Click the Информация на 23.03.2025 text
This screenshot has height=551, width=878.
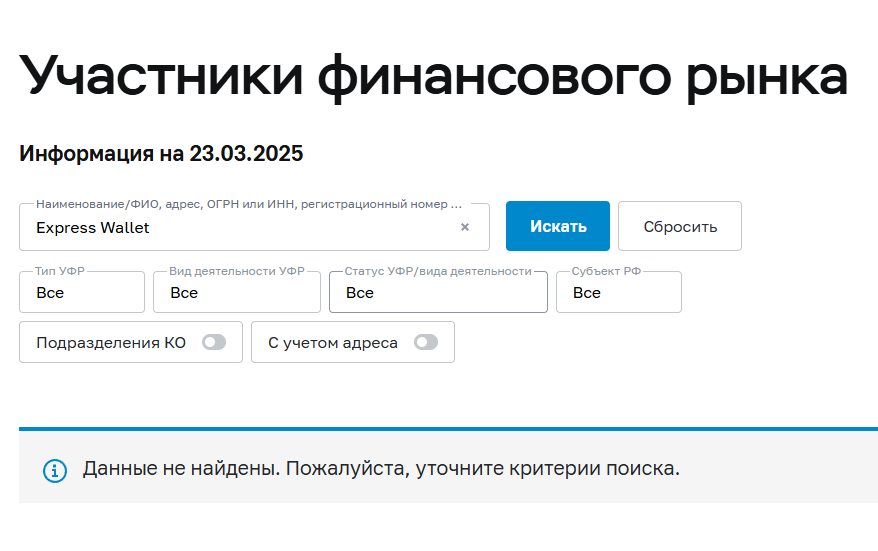pos(161,153)
